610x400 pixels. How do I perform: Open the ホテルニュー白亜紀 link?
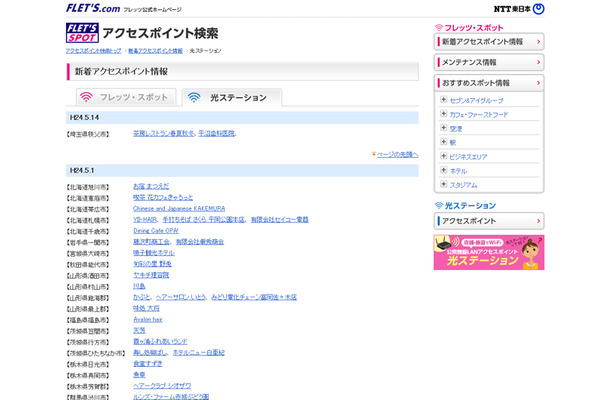(x=198, y=353)
